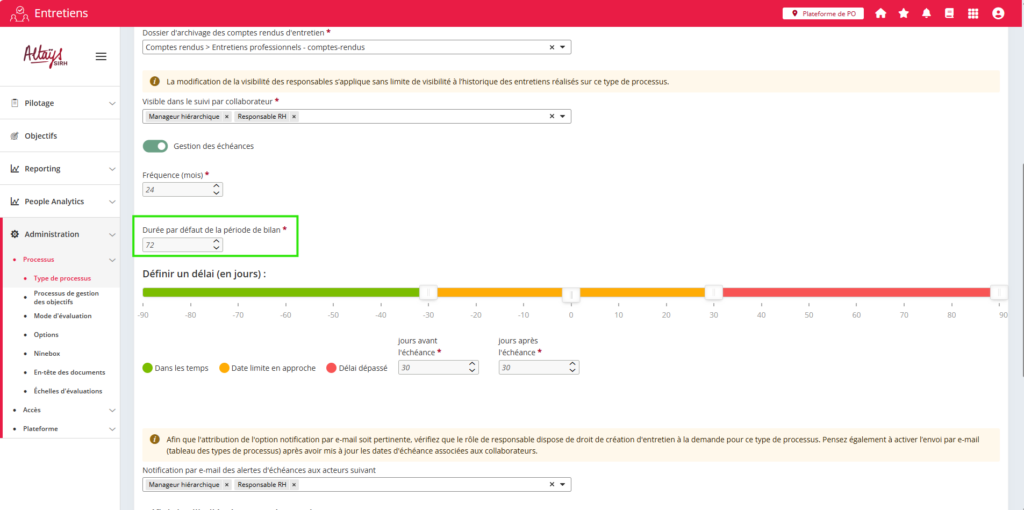The height and width of the screenshot is (510, 1024).
Task: Click the Plateforme de PO button
Action: click(822, 14)
